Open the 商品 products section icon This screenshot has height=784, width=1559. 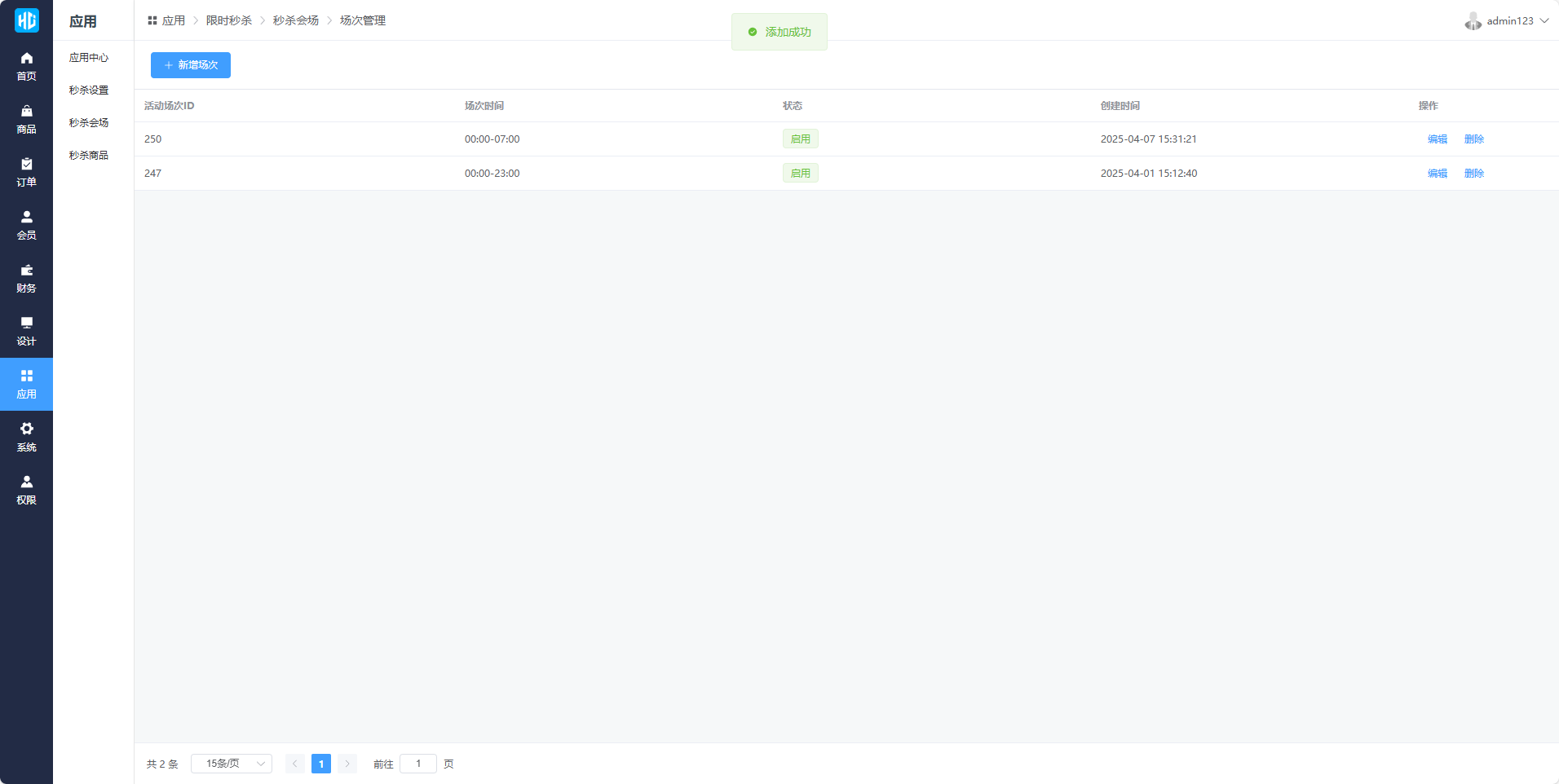click(x=26, y=112)
